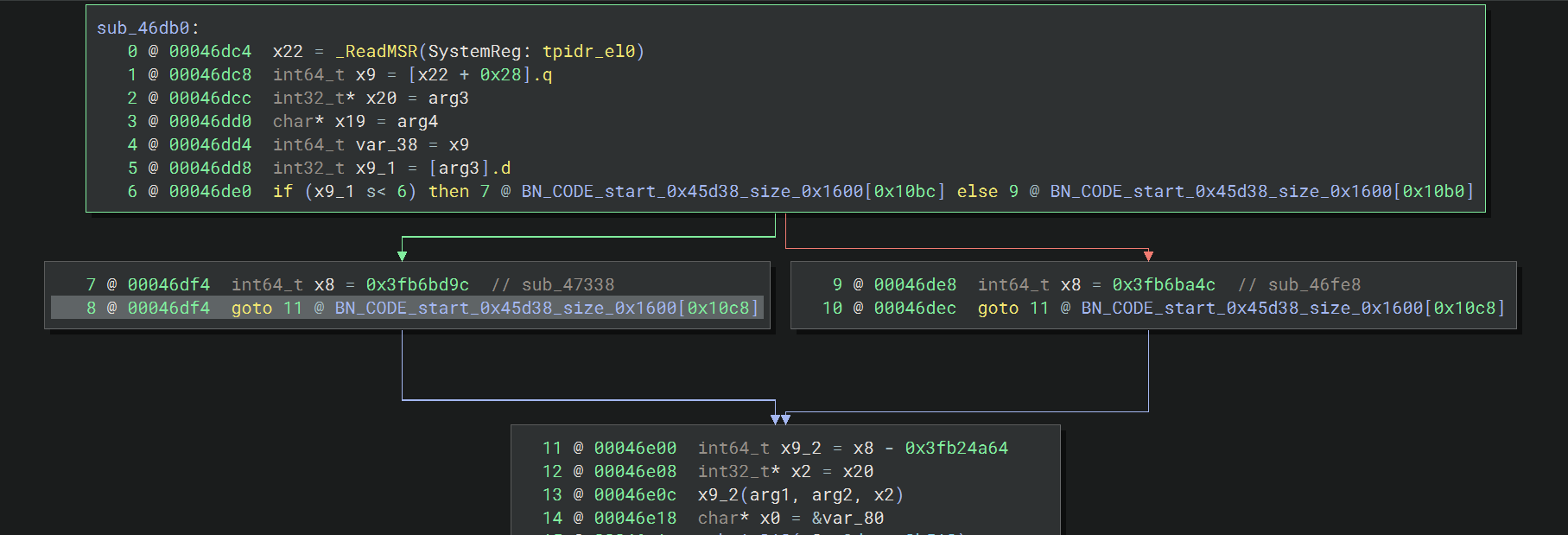The image size is (1568, 535).
Task: Click the sub_46db0 function name label
Action: (143, 28)
